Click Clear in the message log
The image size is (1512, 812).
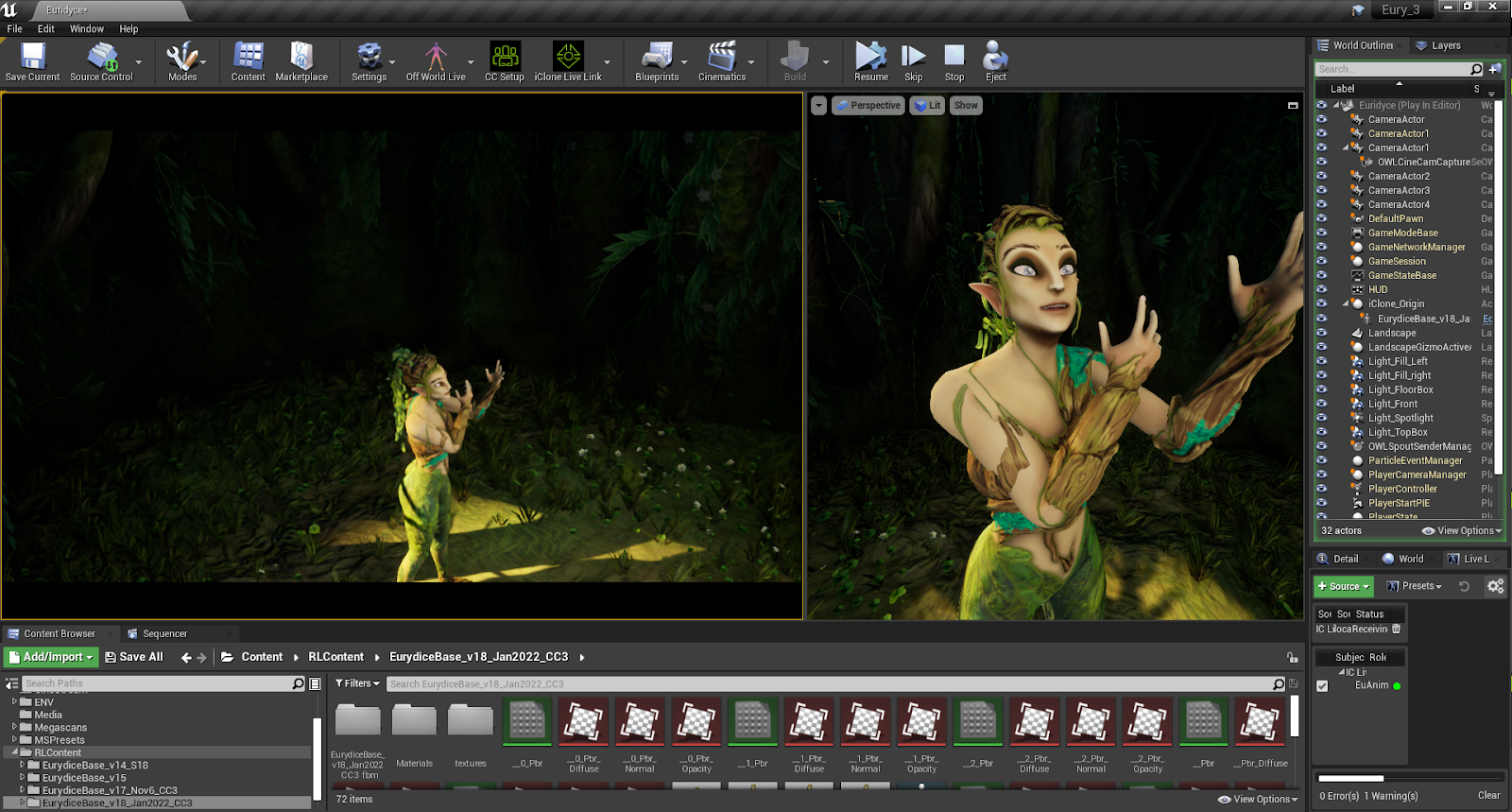[x=1488, y=795]
